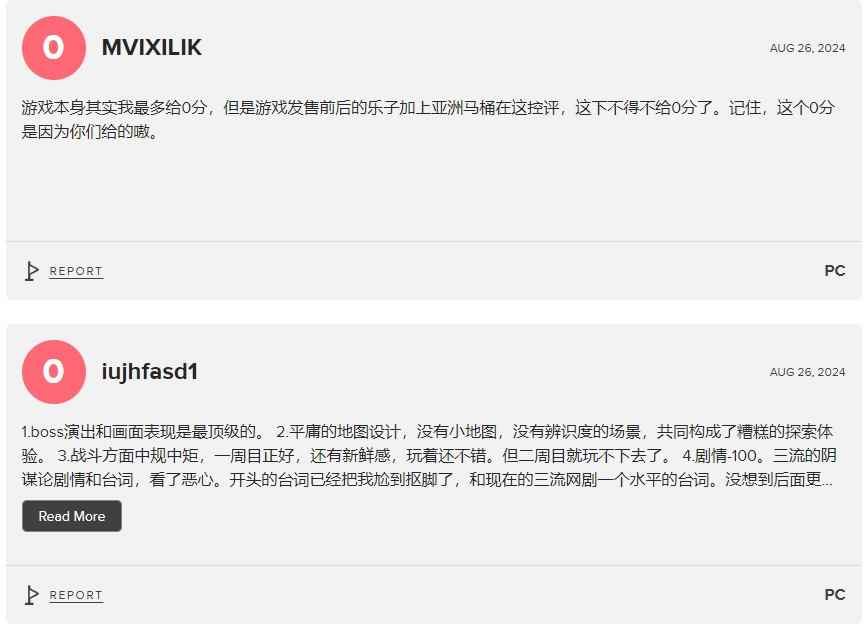Click the AUG 26, 2024 date on iujhfasd1's review
The height and width of the screenshot is (643, 866).
[807, 372]
